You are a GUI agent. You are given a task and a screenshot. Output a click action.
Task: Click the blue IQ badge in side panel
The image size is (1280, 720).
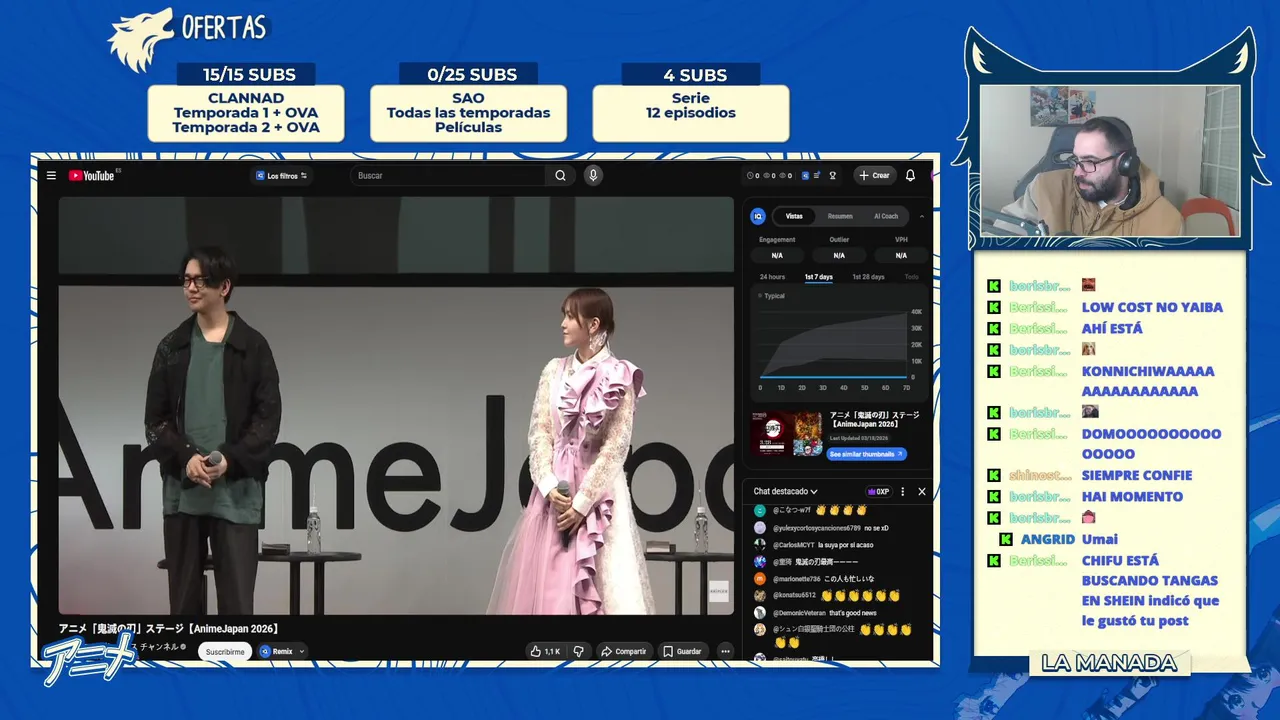pos(758,216)
